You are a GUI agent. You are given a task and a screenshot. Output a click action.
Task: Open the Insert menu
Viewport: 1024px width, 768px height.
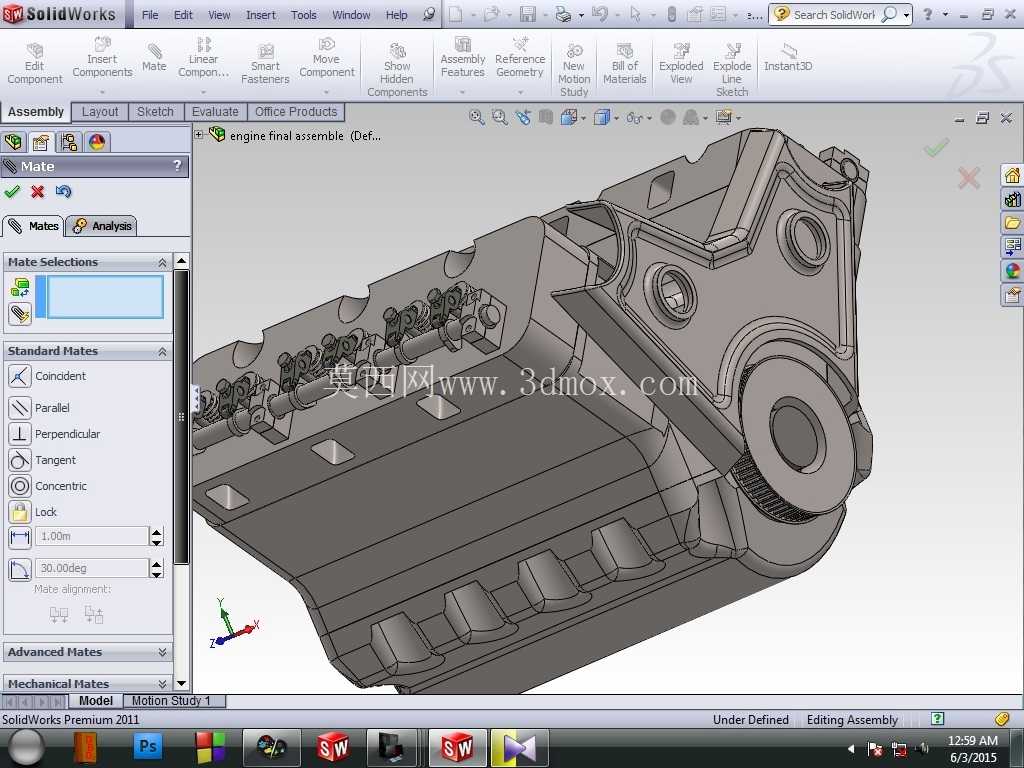[261, 14]
